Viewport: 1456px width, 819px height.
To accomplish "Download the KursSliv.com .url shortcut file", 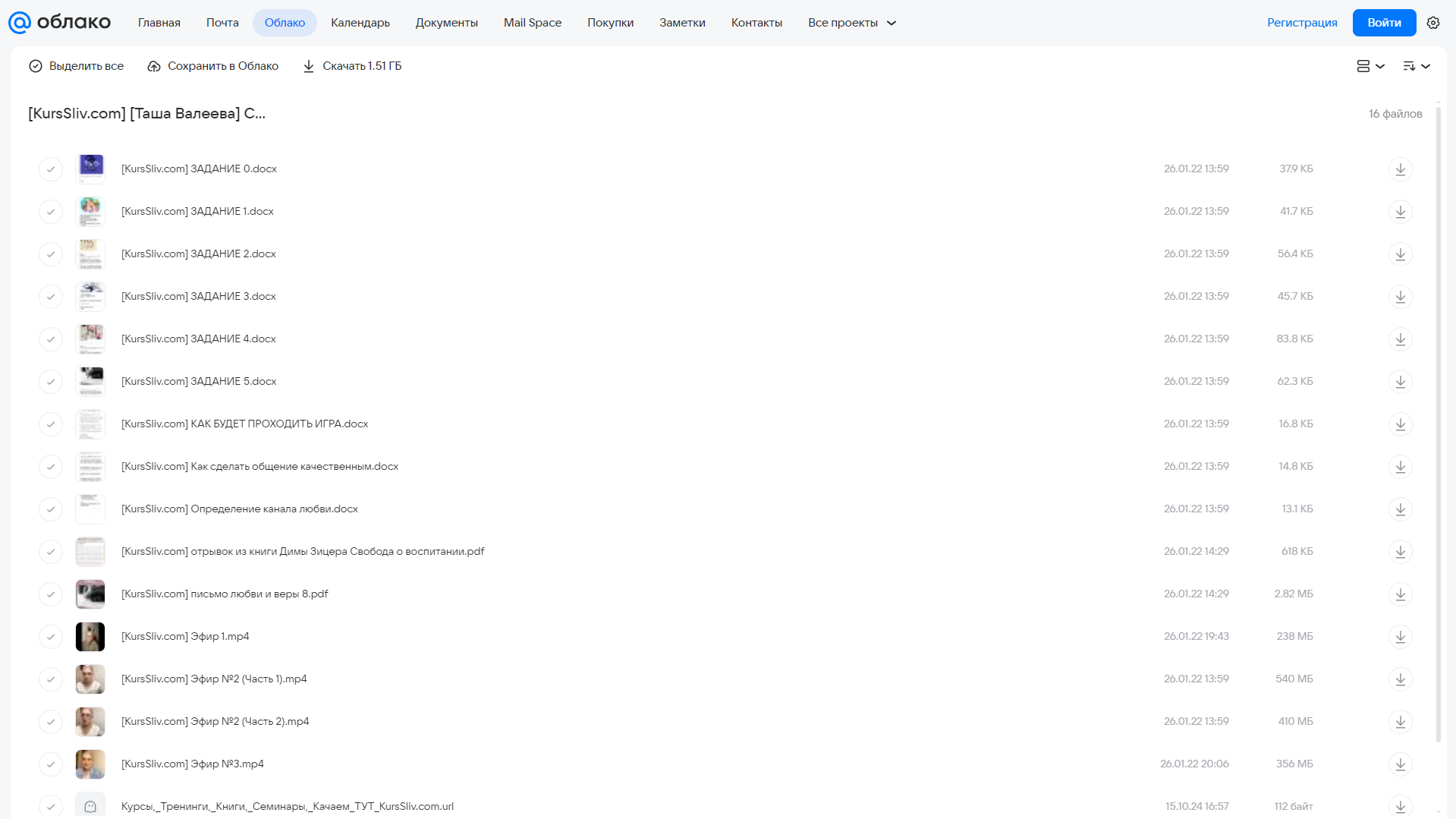I will click(1400, 806).
